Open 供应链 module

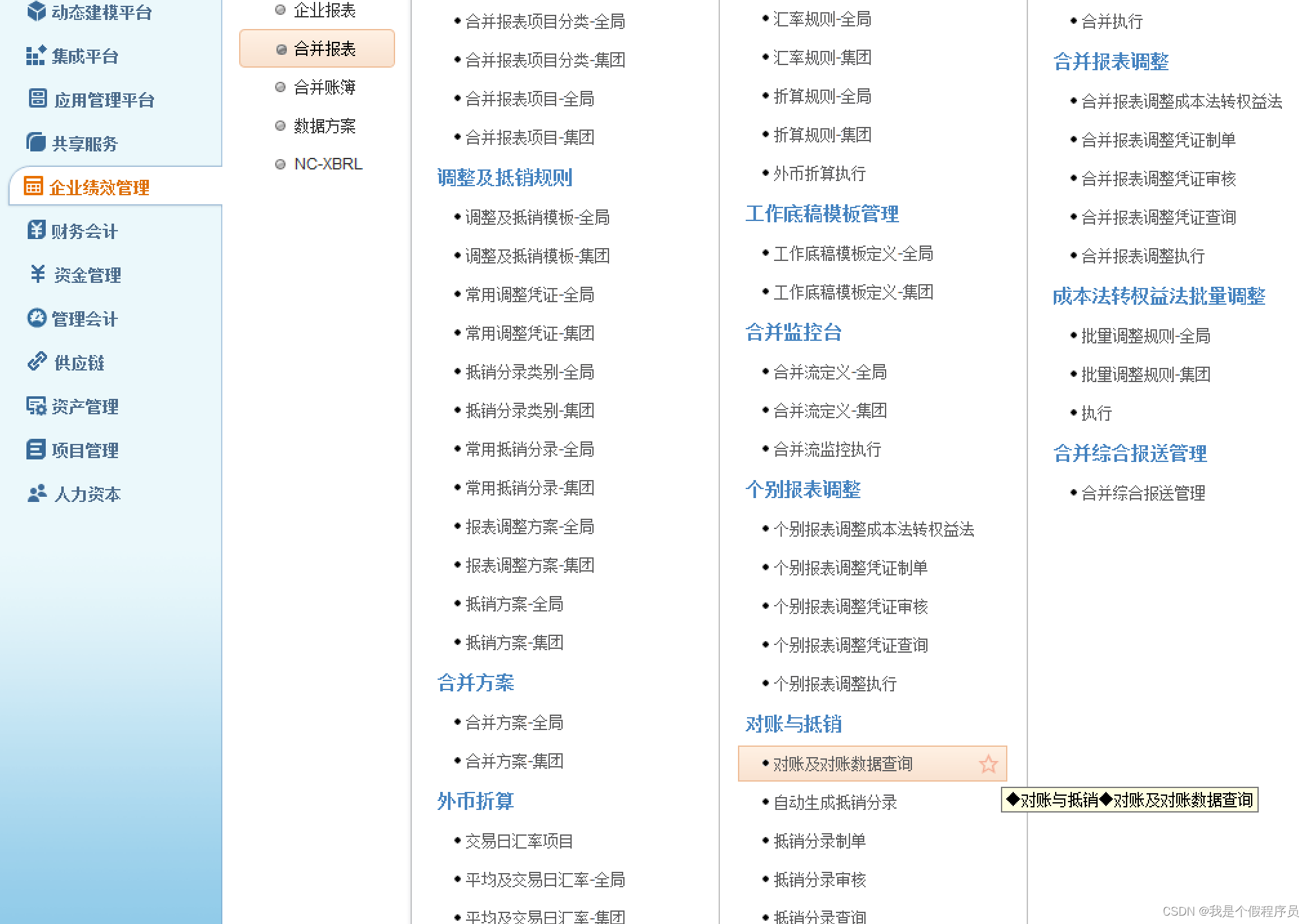[79, 363]
